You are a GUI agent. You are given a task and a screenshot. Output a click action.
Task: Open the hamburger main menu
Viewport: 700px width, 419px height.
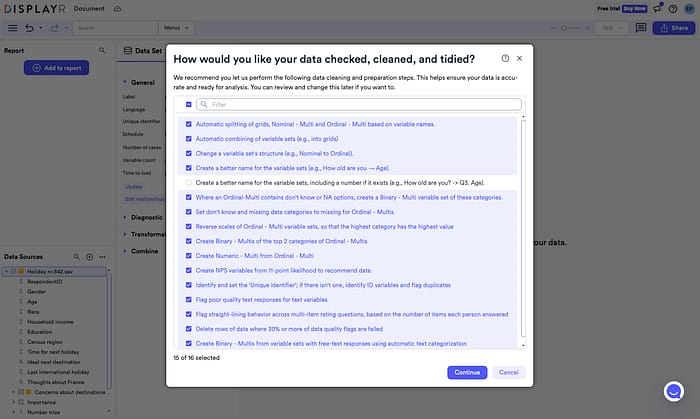(12, 28)
